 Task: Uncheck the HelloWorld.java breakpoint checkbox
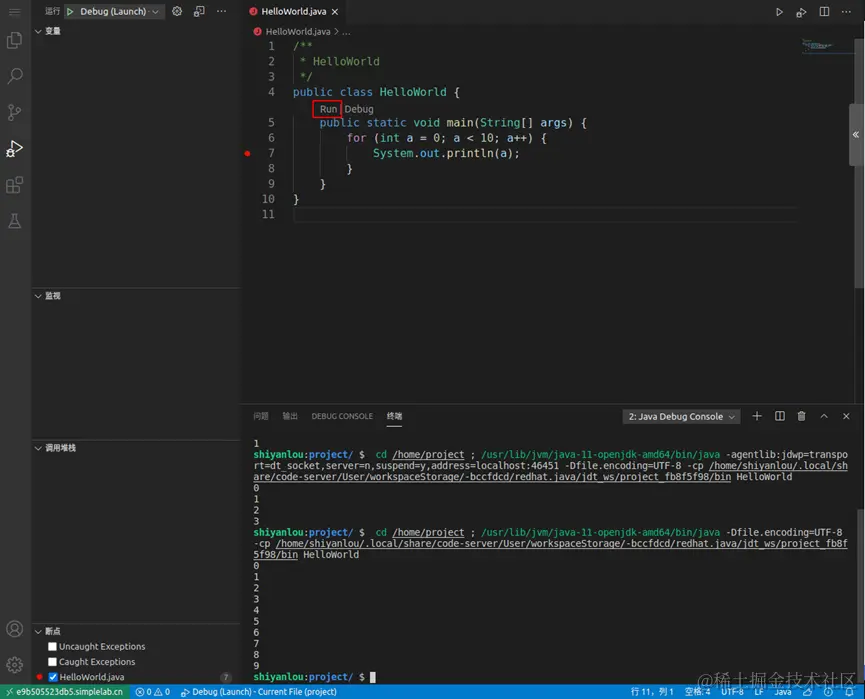[x=53, y=677]
